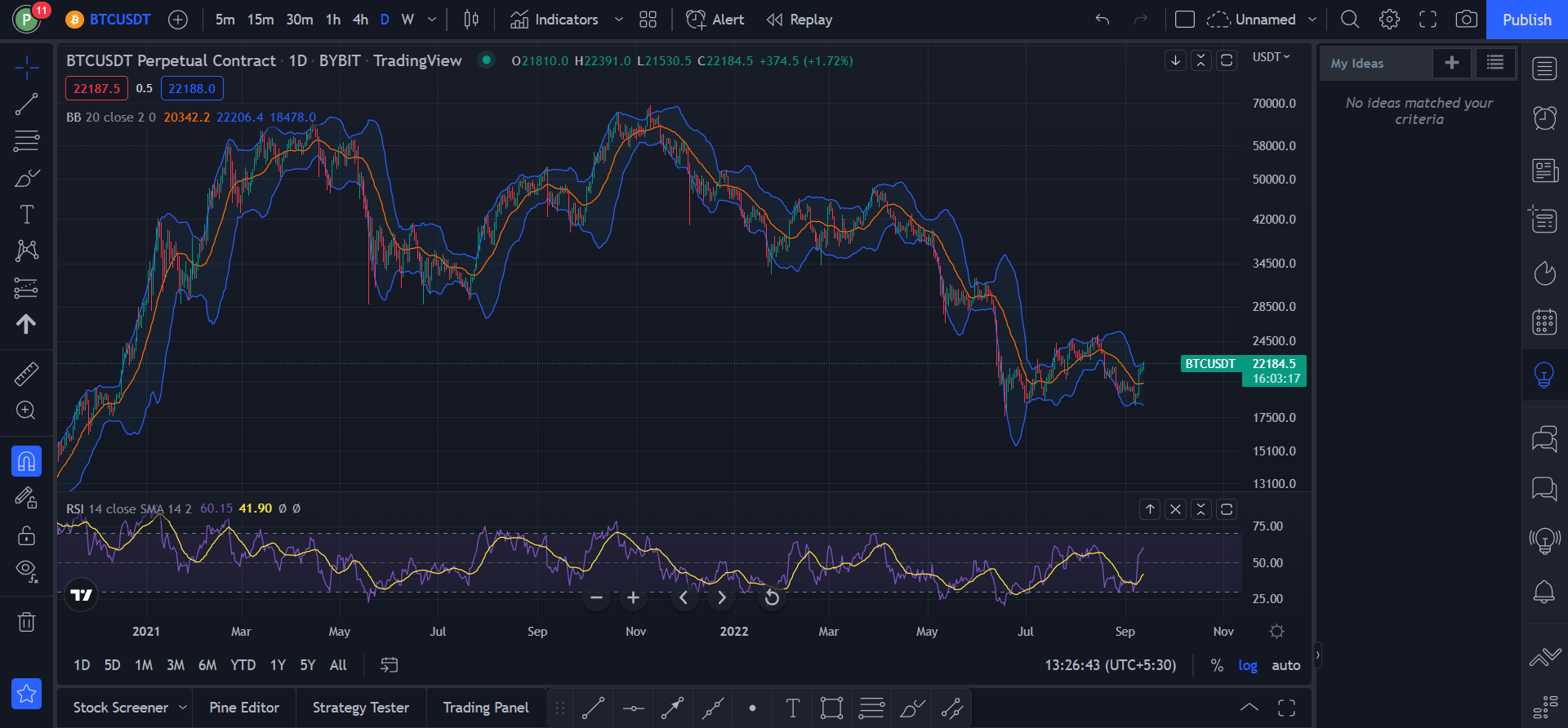Viewport: 1568px width, 728px height.
Task: Open notifications bell in right sidebar
Action: (x=1544, y=592)
